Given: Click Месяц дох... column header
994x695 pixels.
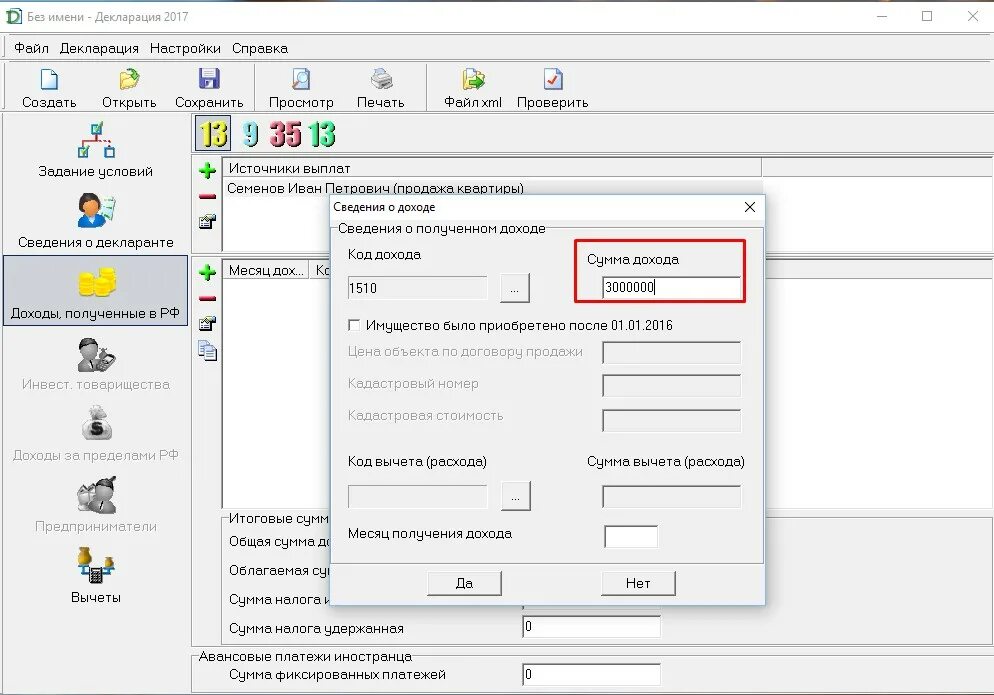Looking at the screenshot, I should pyautogui.click(x=266, y=271).
